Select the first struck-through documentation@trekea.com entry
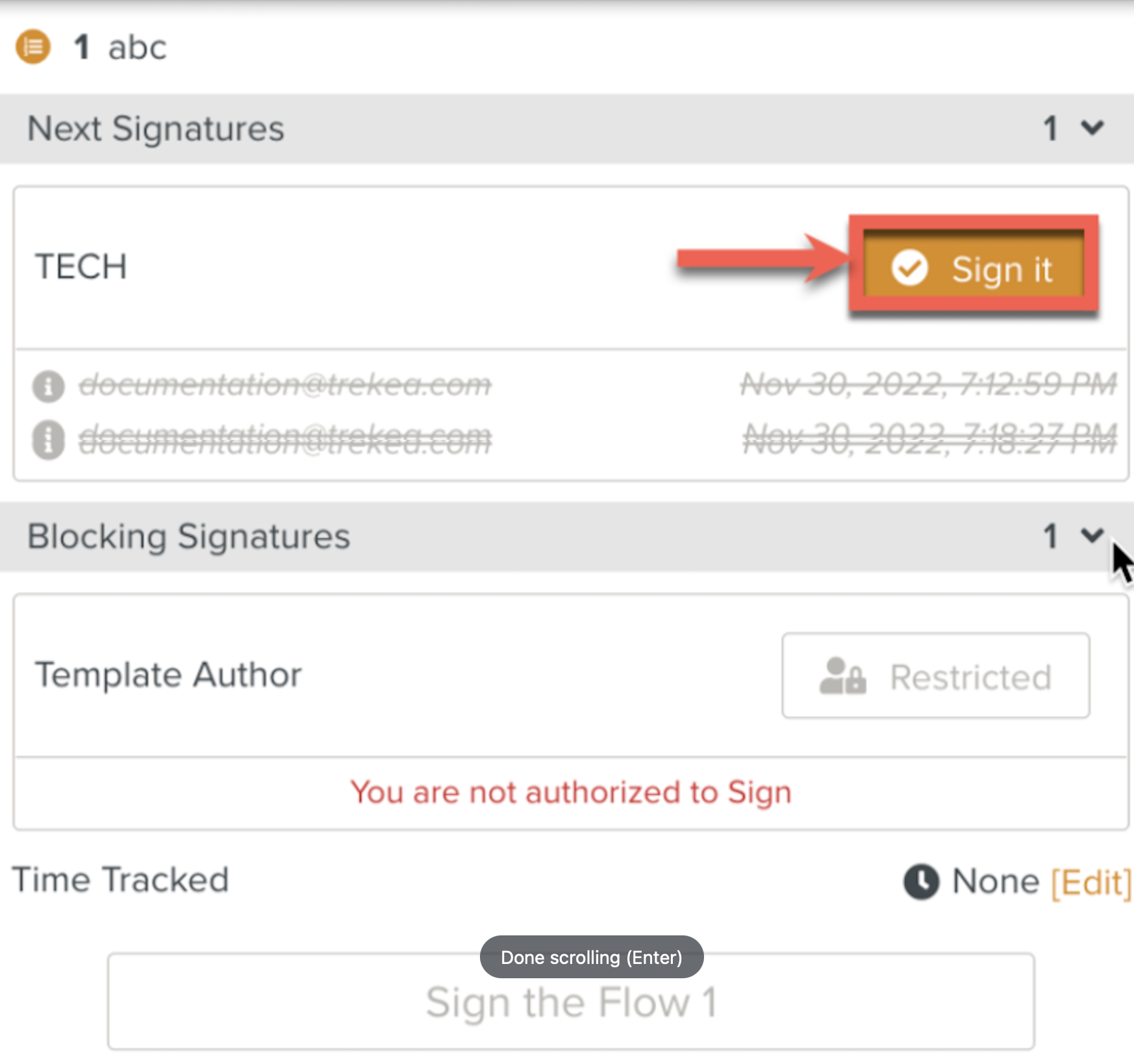The height and width of the screenshot is (1064, 1134). pyautogui.click(x=284, y=385)
